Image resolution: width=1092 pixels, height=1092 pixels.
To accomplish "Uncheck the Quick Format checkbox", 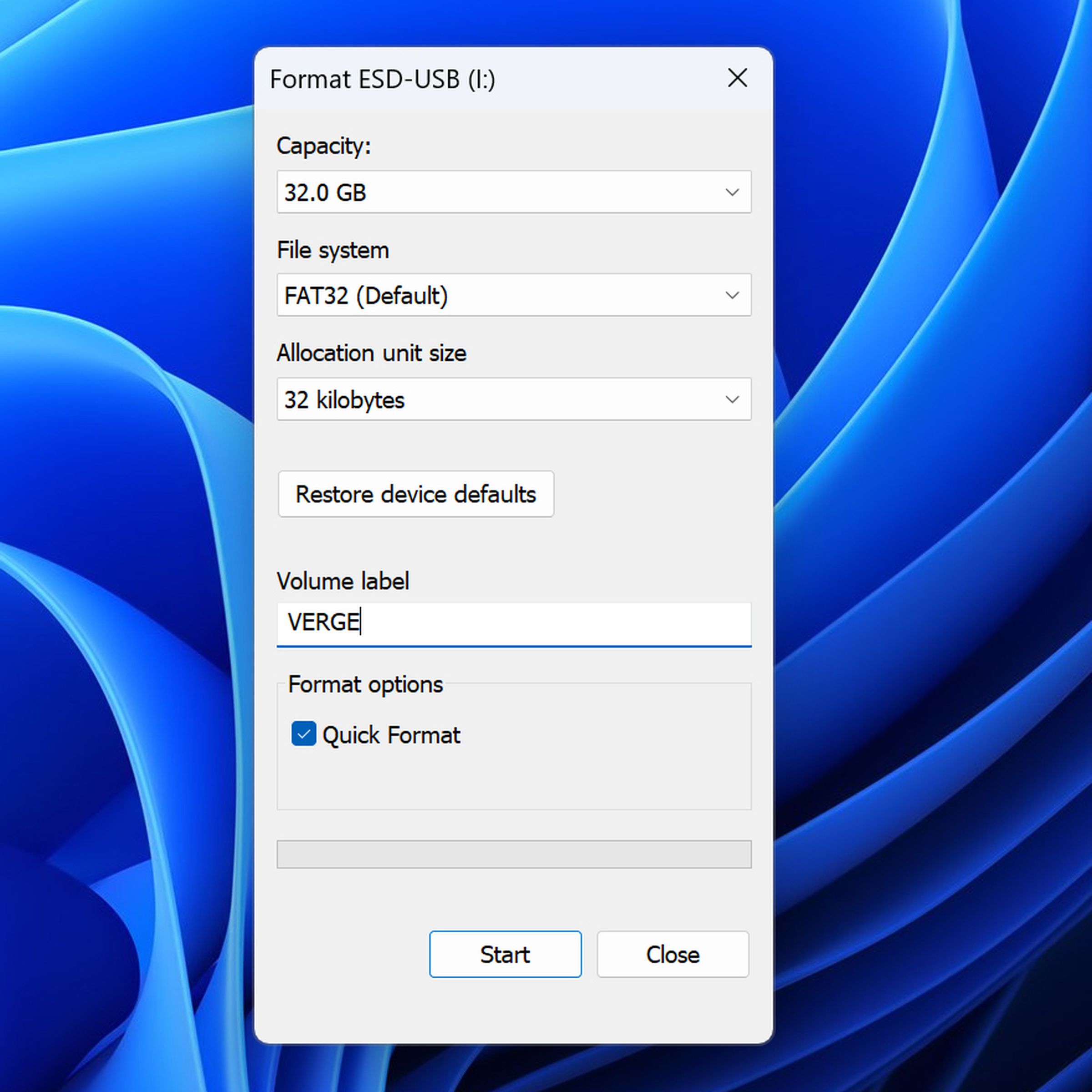I will coord(303,733).
